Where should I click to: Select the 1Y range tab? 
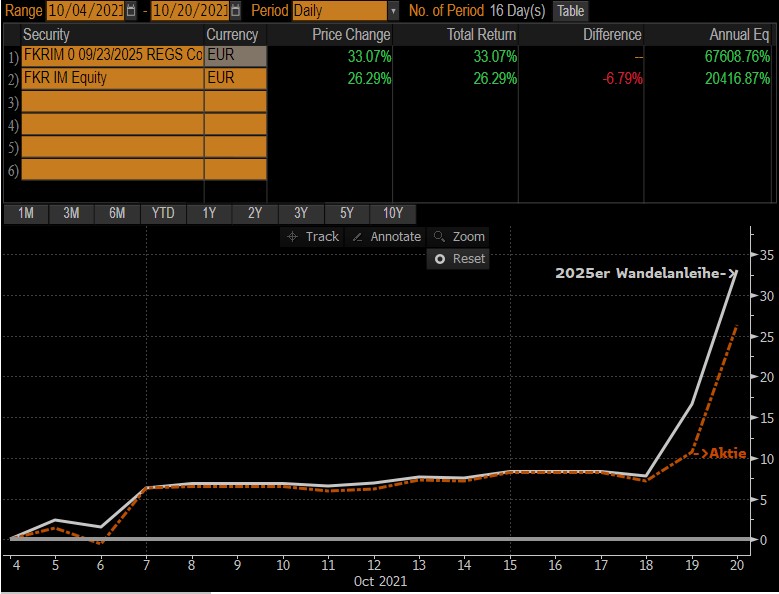[209, 214]
